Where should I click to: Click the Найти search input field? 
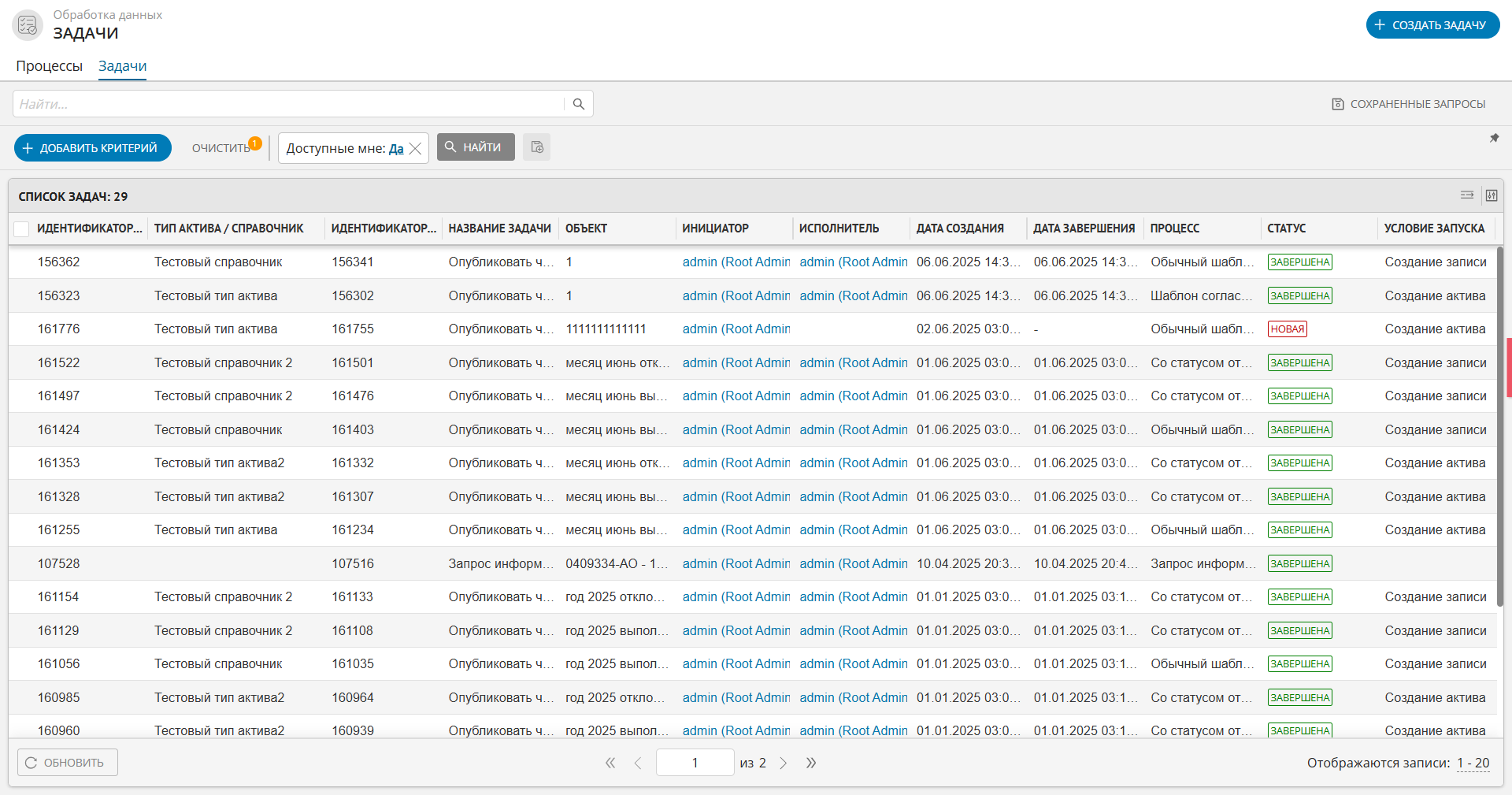[x=287, y=104]
